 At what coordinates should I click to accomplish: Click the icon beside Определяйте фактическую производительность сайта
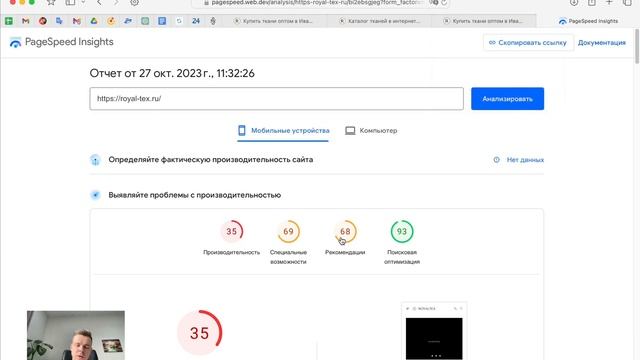click(x=95, y=160)
